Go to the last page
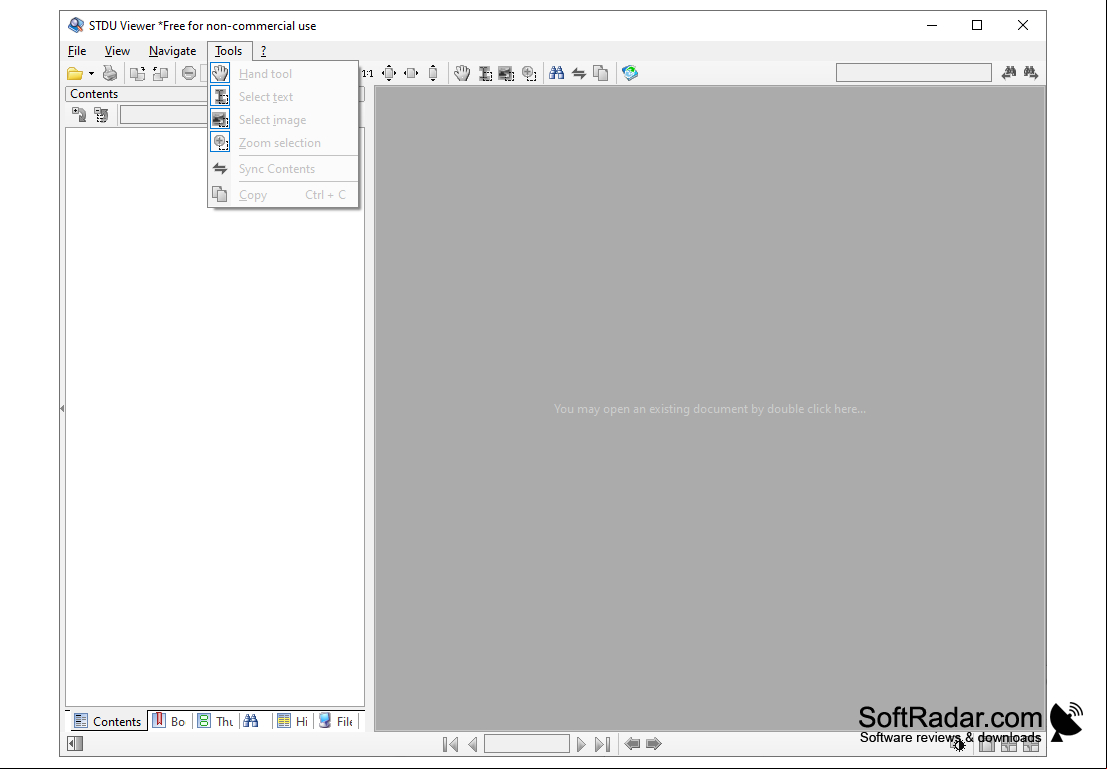 [602, 744]
